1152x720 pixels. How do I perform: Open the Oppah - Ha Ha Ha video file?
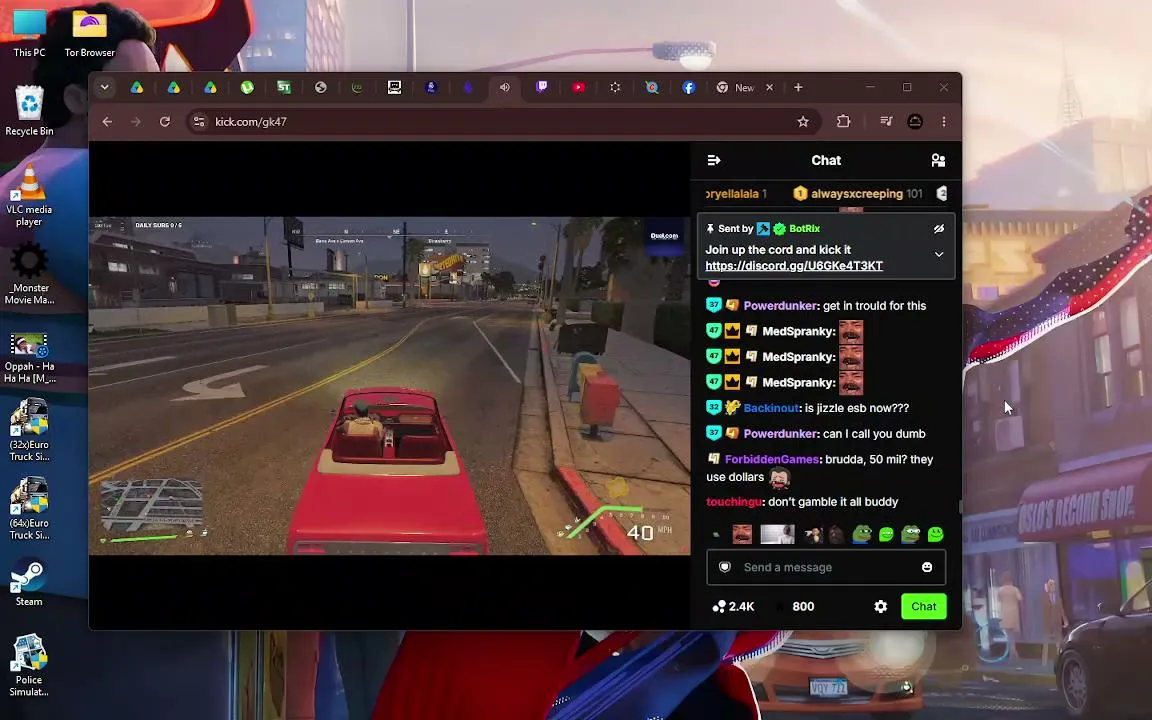[29, 356]
